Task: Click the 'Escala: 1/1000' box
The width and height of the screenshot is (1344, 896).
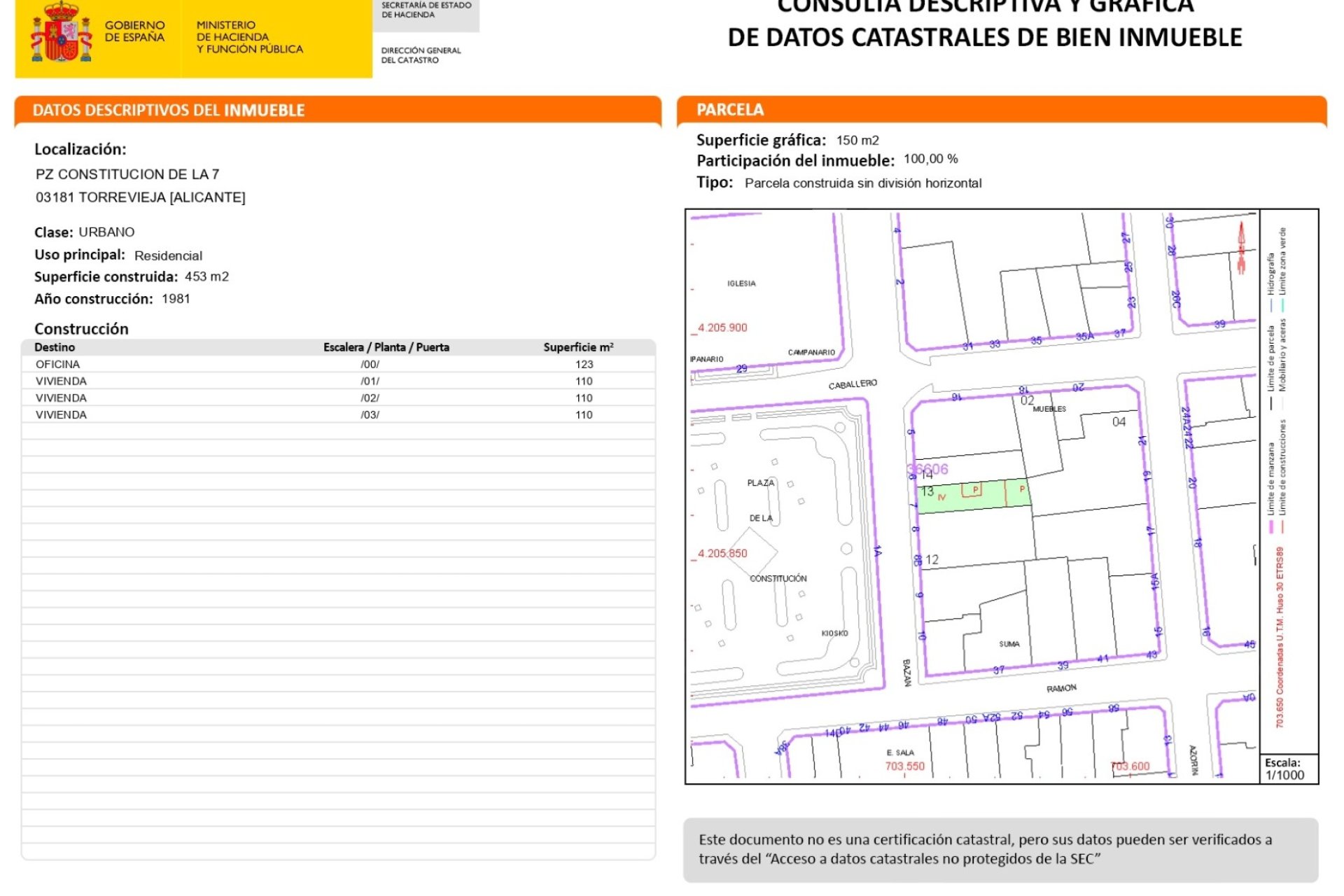Action: [1288, 769]
